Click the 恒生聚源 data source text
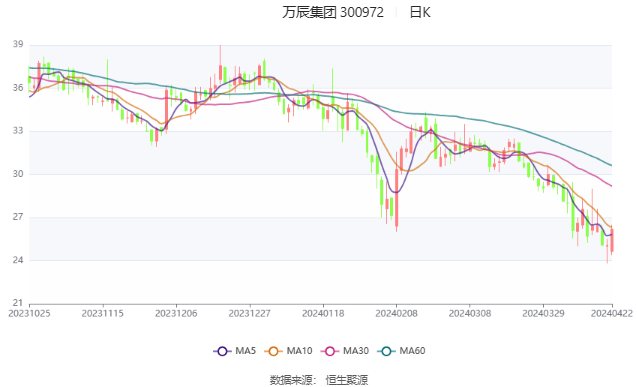Viewport: 637px width, 387px height. pos(347,380)
